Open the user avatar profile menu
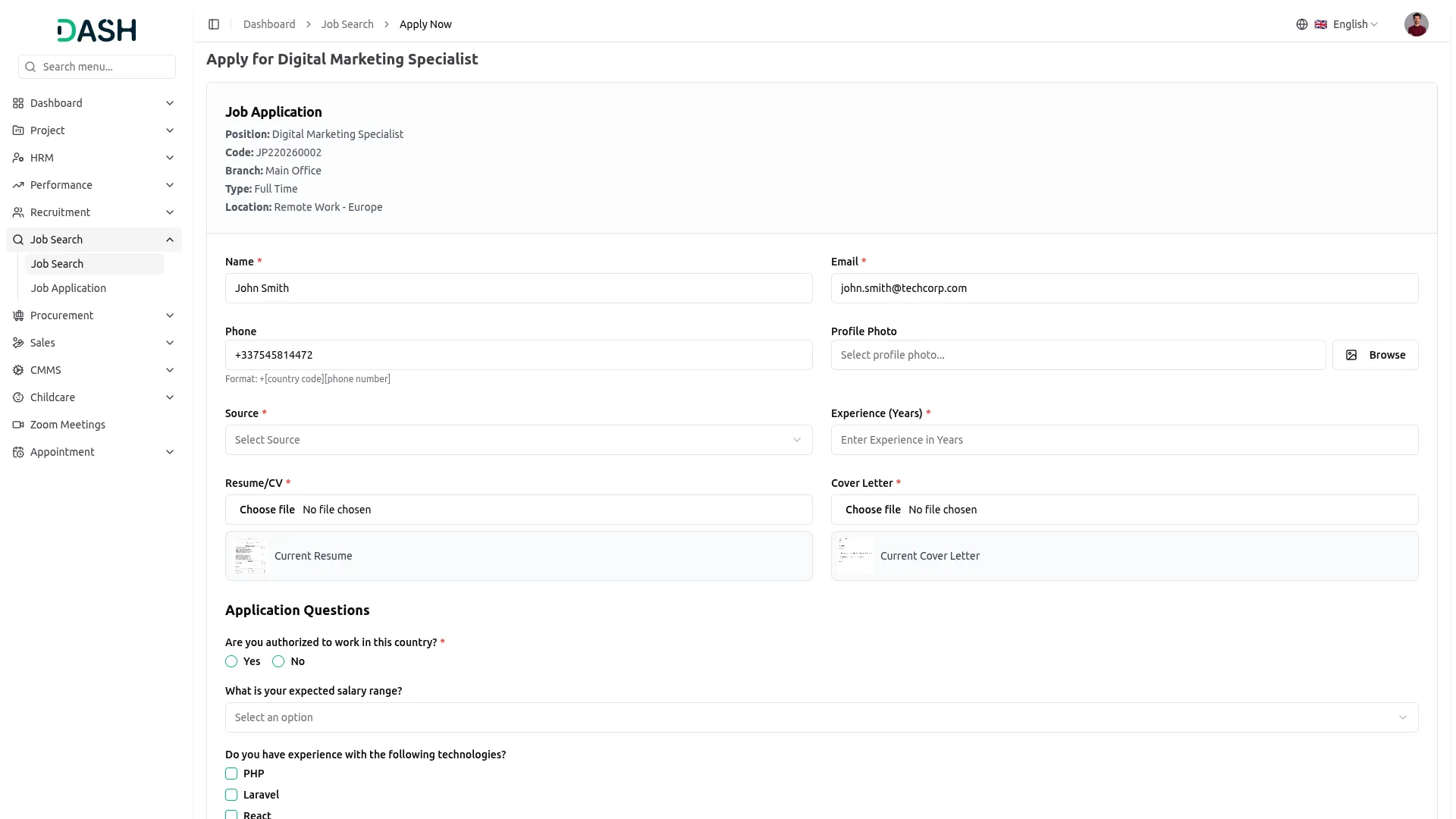 1416,24
